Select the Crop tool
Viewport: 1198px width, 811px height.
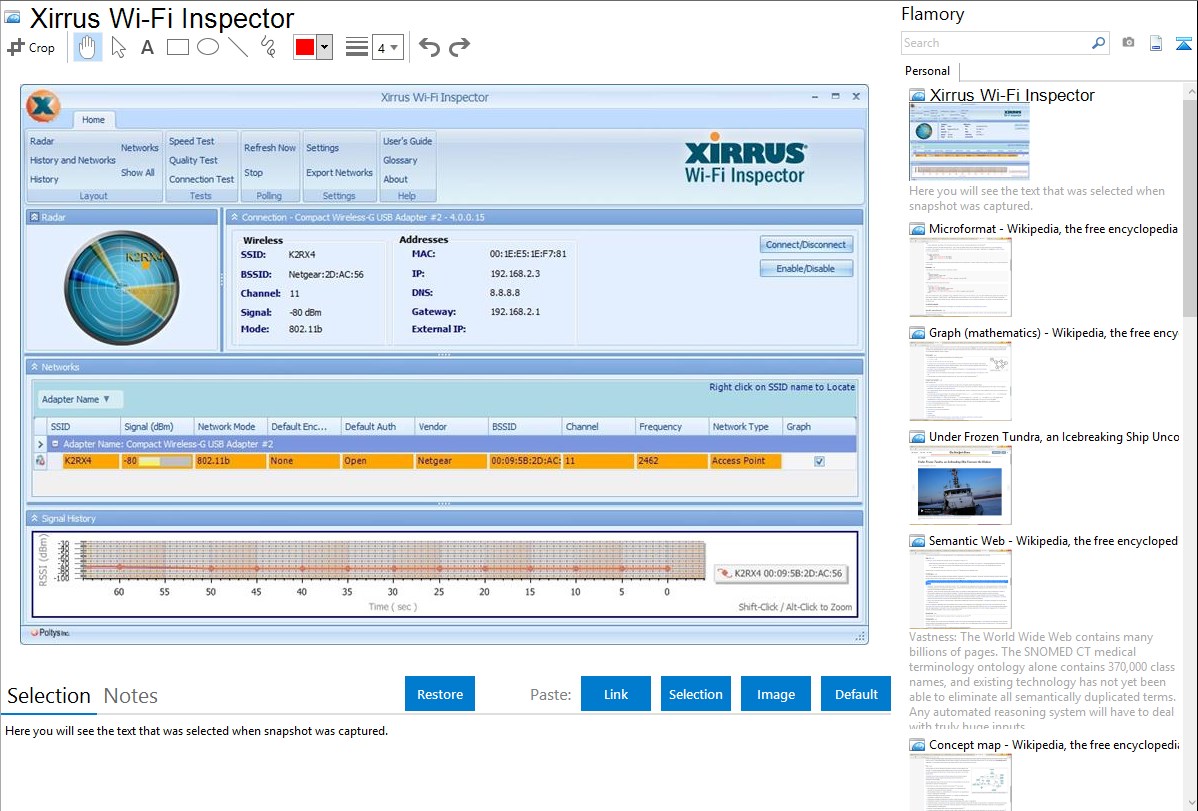[31, 47]
